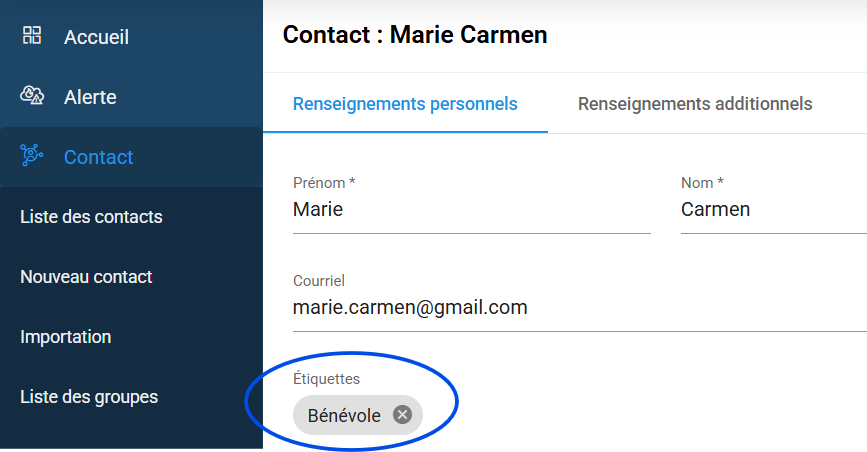Remove the Bénévole tag with its X icon
867x452 pixels.
402,415
